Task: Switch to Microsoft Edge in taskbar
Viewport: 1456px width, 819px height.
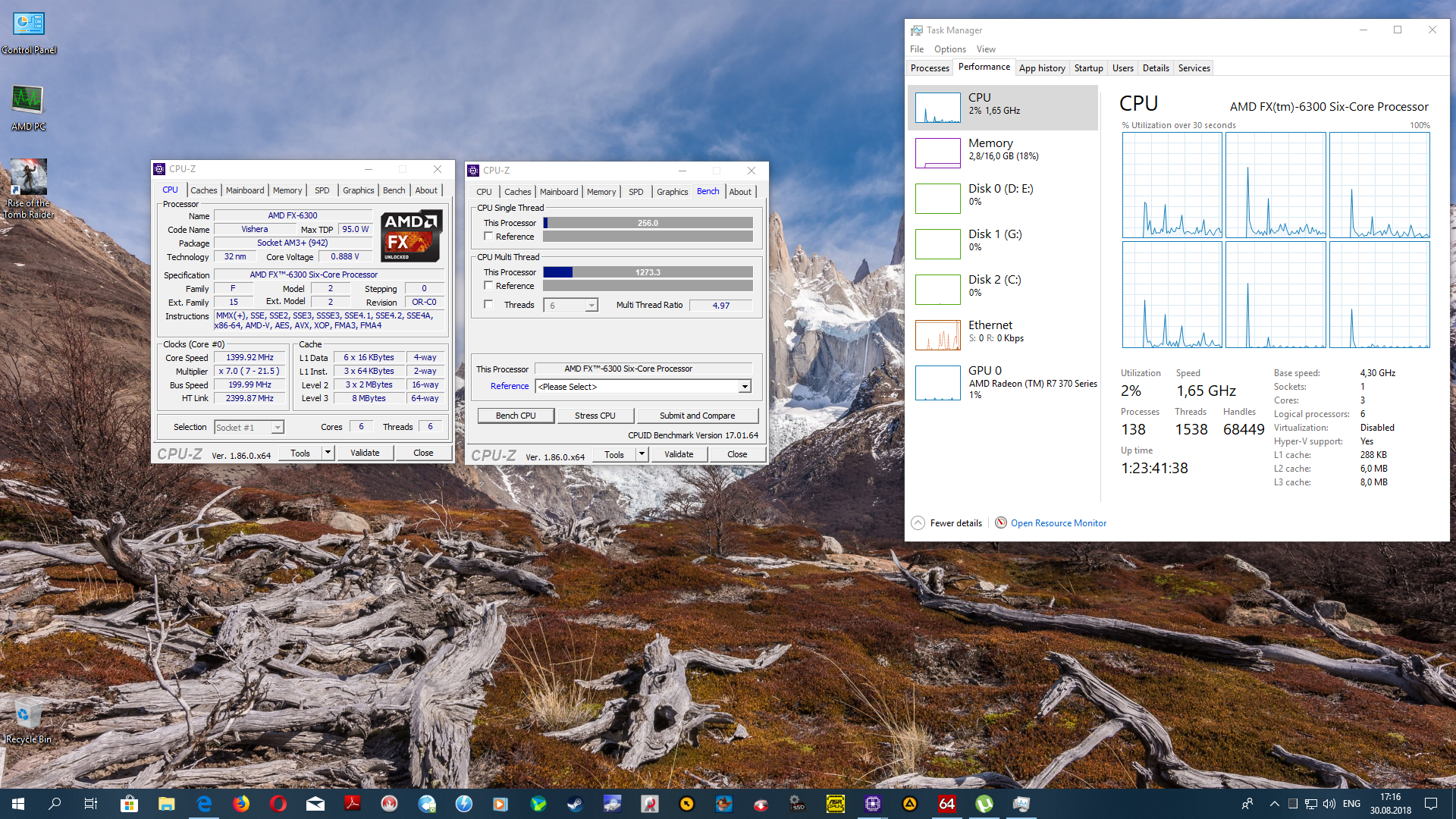Action: pos(204,804)
